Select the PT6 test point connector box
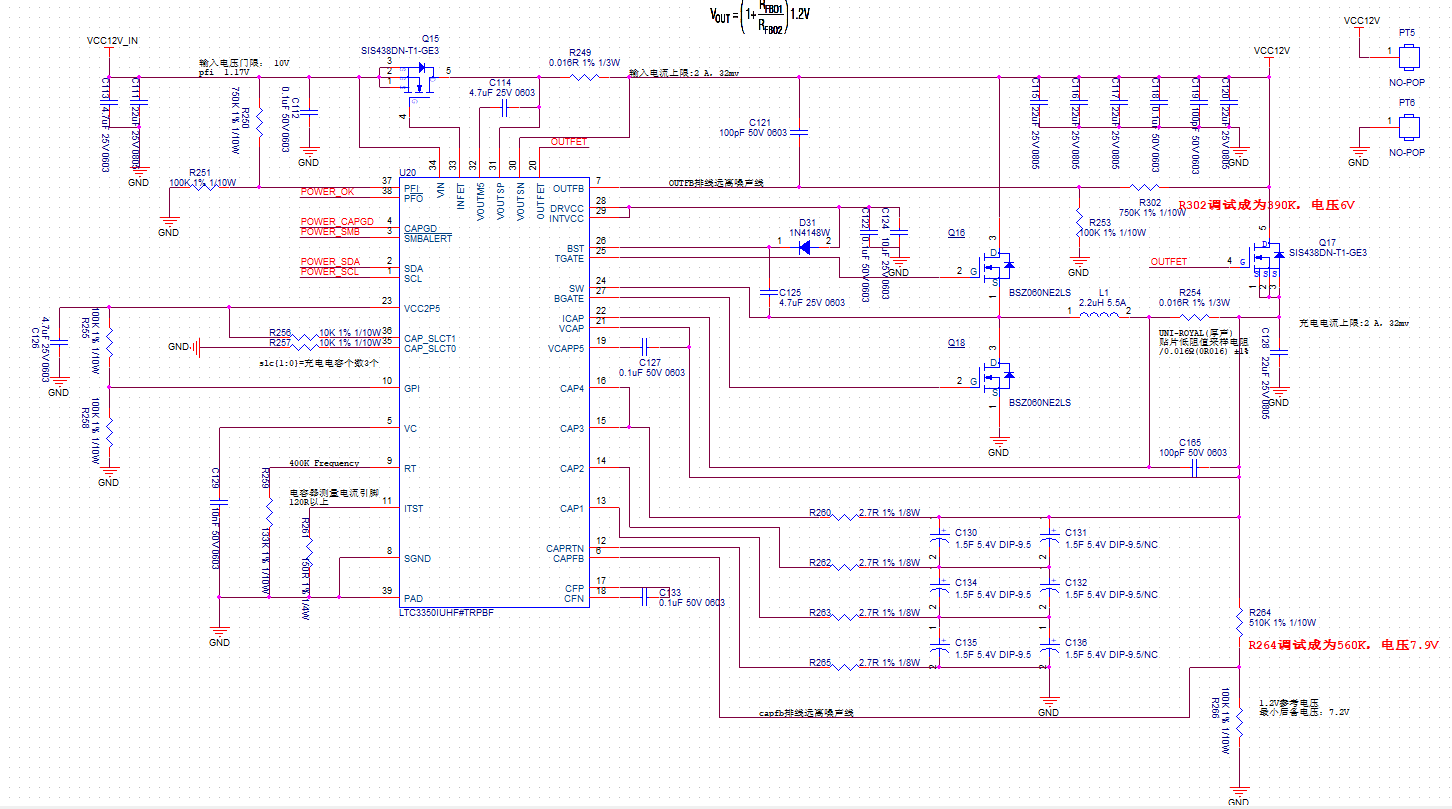This screenshot has width=1452, height=809. 1408,127
